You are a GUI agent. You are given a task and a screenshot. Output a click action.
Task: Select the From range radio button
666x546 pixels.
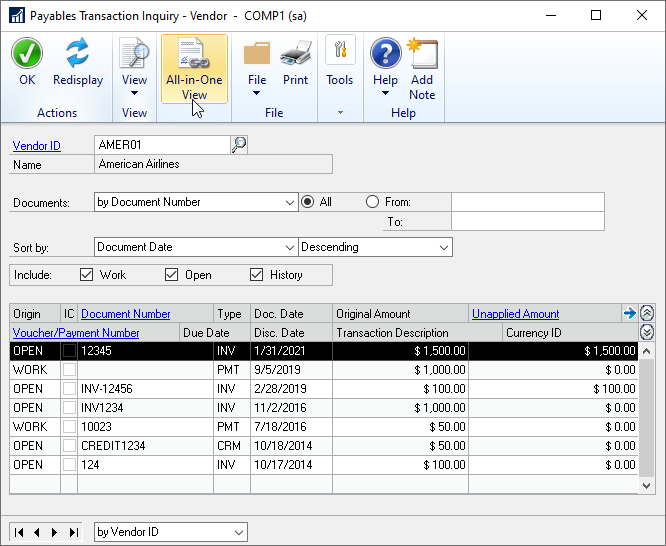[373, 201]
